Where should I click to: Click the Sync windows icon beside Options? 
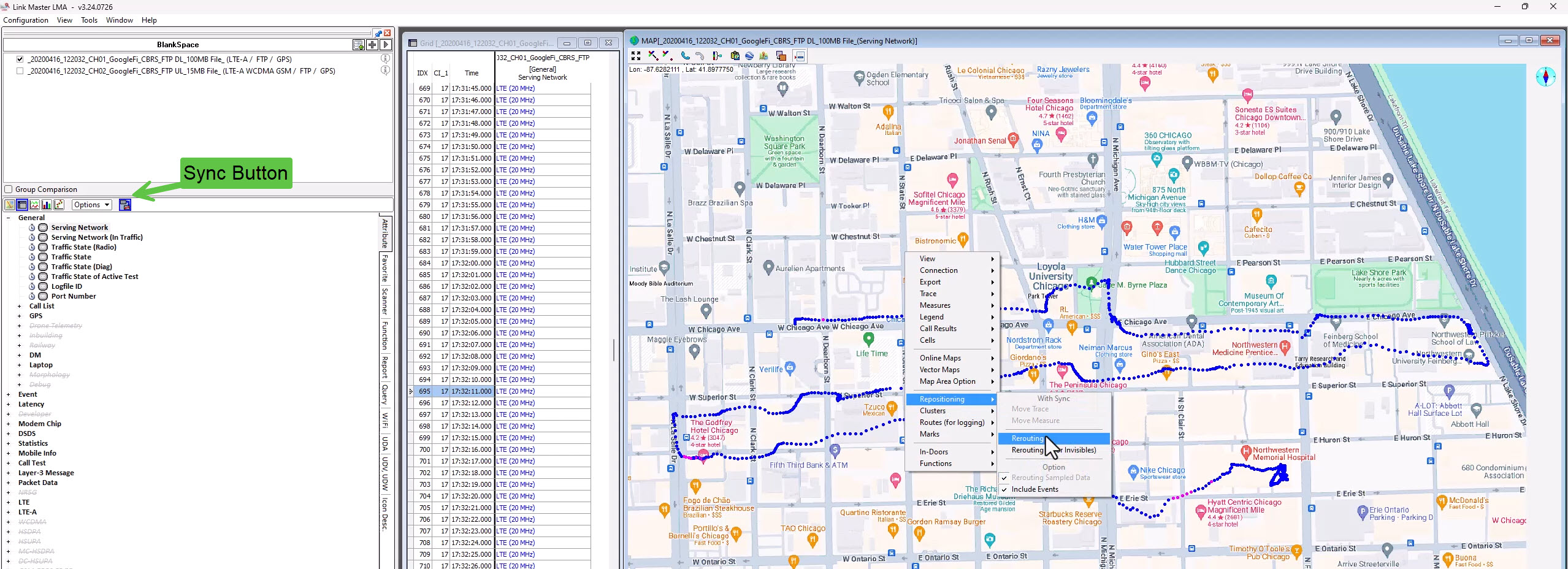pyautogui.click(x=125, y=205)
